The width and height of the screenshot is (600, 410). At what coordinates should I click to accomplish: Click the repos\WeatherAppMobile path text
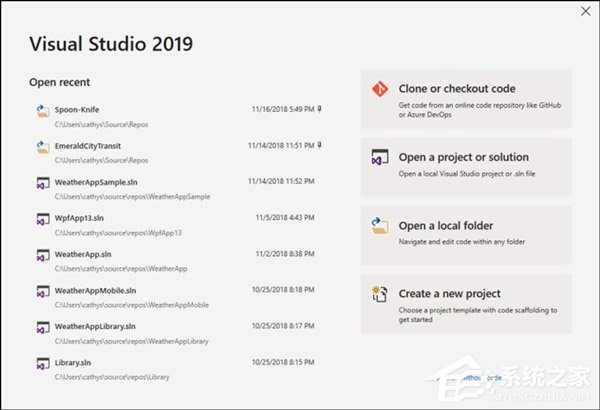132,305
